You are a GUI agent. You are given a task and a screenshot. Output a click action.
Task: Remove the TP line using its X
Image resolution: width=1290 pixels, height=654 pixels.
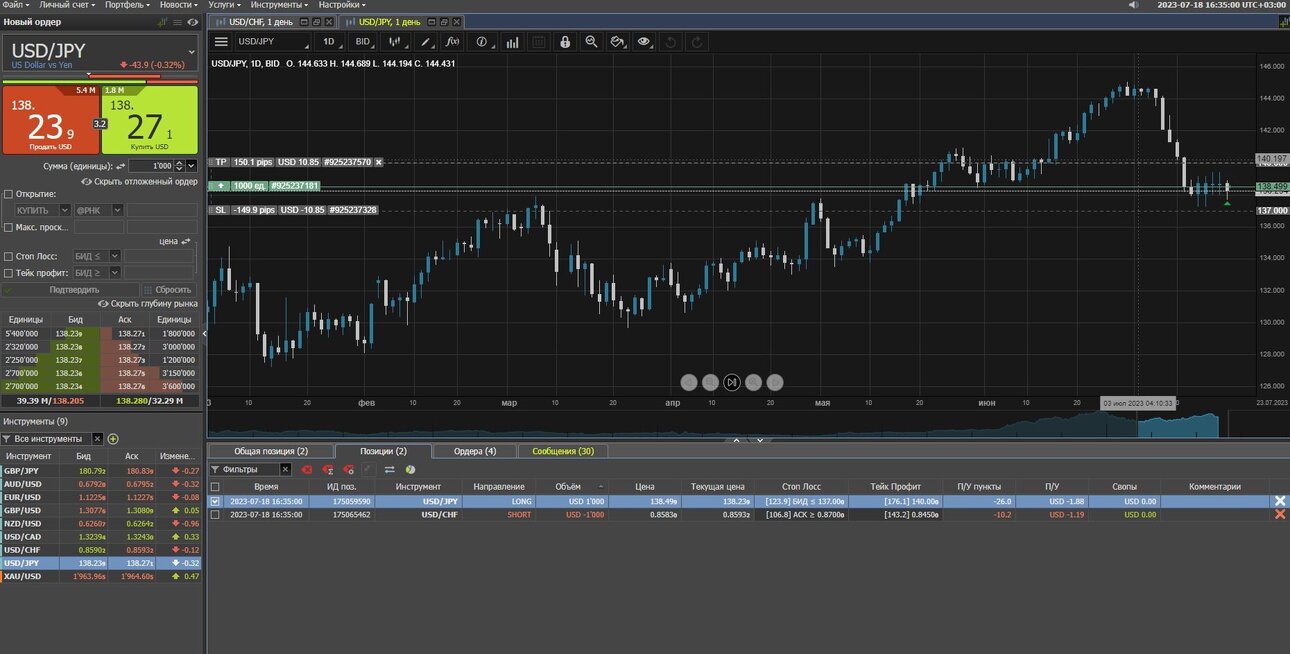tap(379, 162)
